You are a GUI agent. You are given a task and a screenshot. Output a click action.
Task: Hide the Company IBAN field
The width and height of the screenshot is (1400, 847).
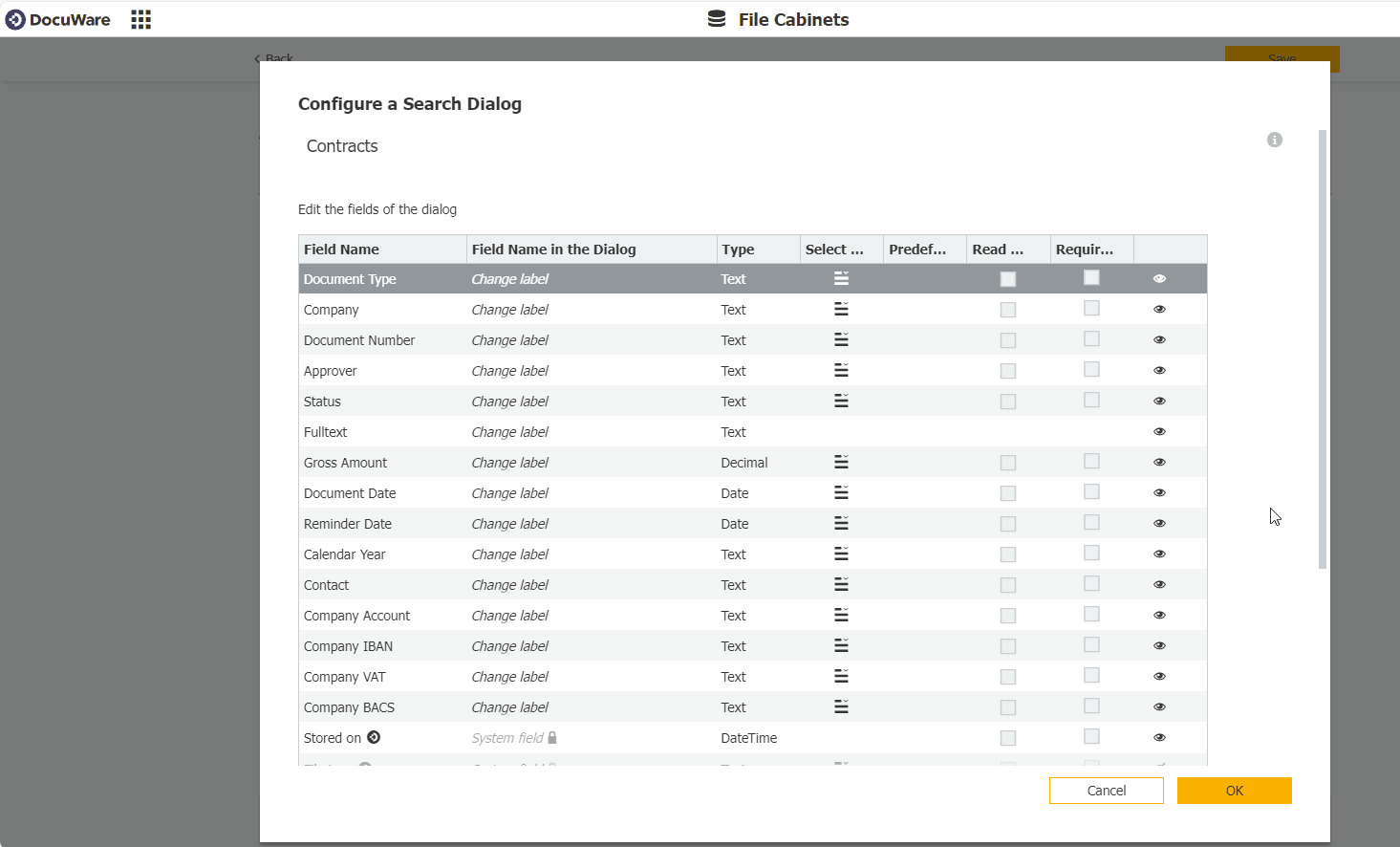(1159, 645)
